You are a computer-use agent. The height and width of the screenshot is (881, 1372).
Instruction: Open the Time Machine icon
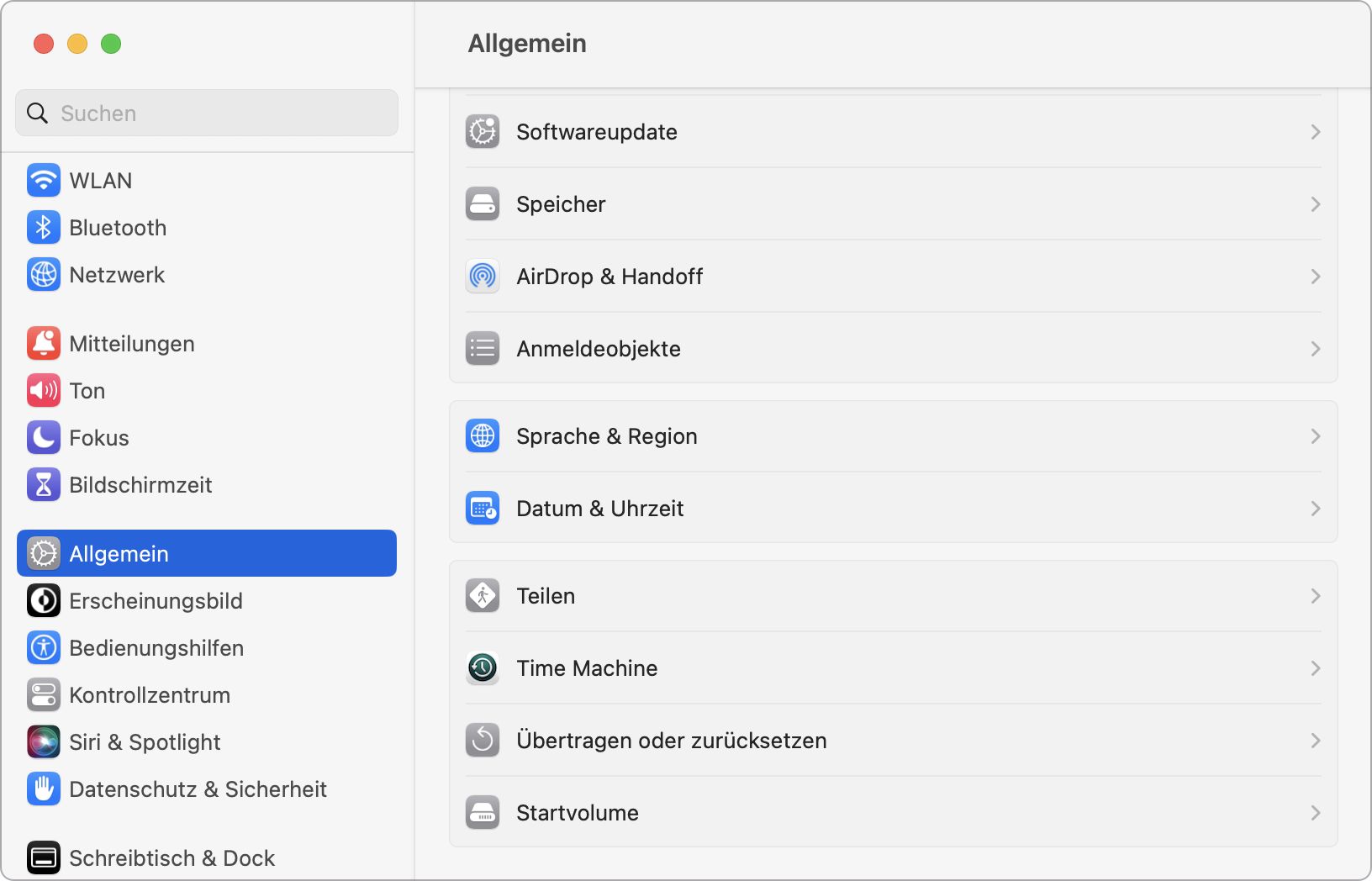click(482, 668)
